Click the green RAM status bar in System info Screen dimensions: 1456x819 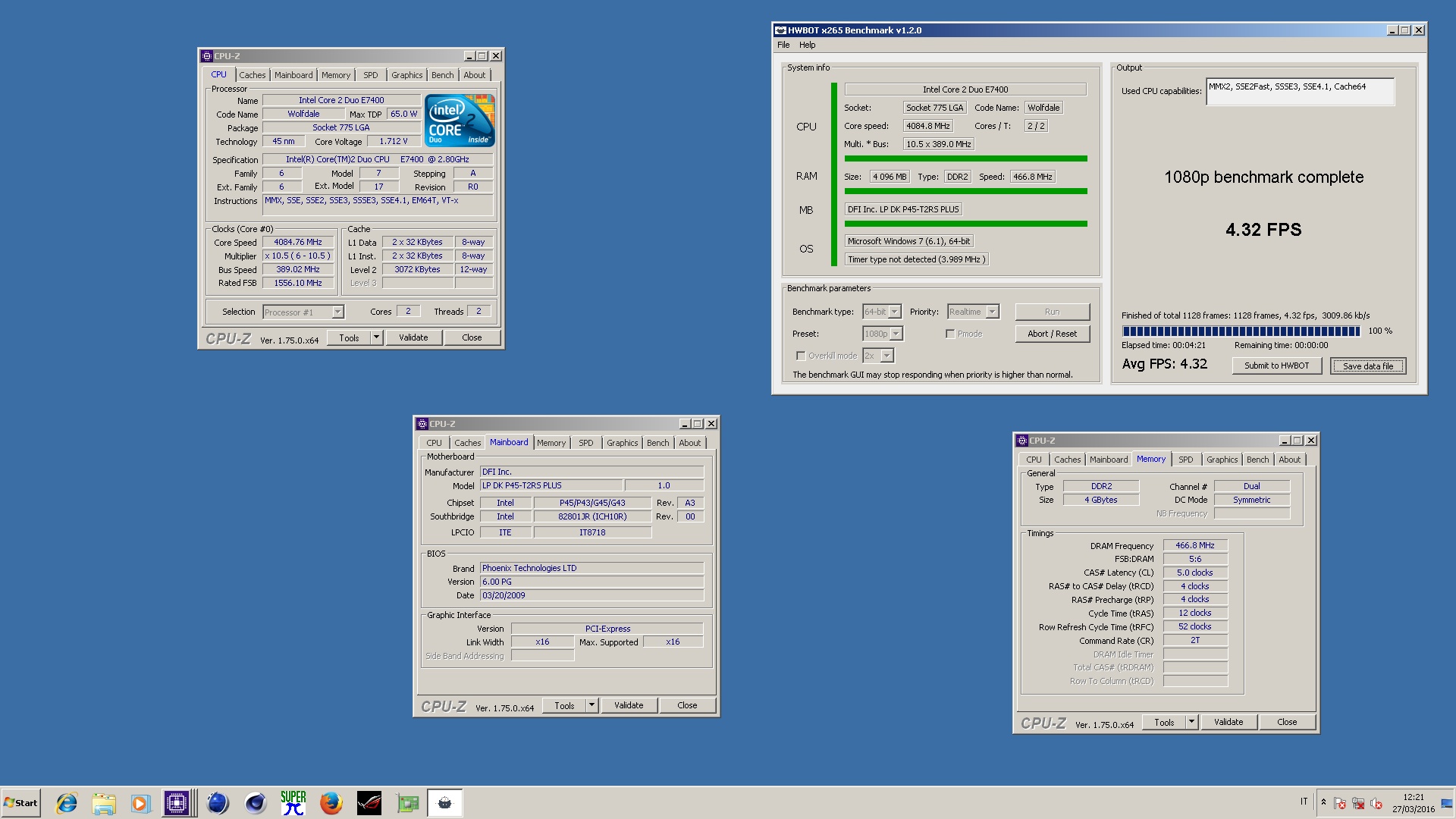965,191
